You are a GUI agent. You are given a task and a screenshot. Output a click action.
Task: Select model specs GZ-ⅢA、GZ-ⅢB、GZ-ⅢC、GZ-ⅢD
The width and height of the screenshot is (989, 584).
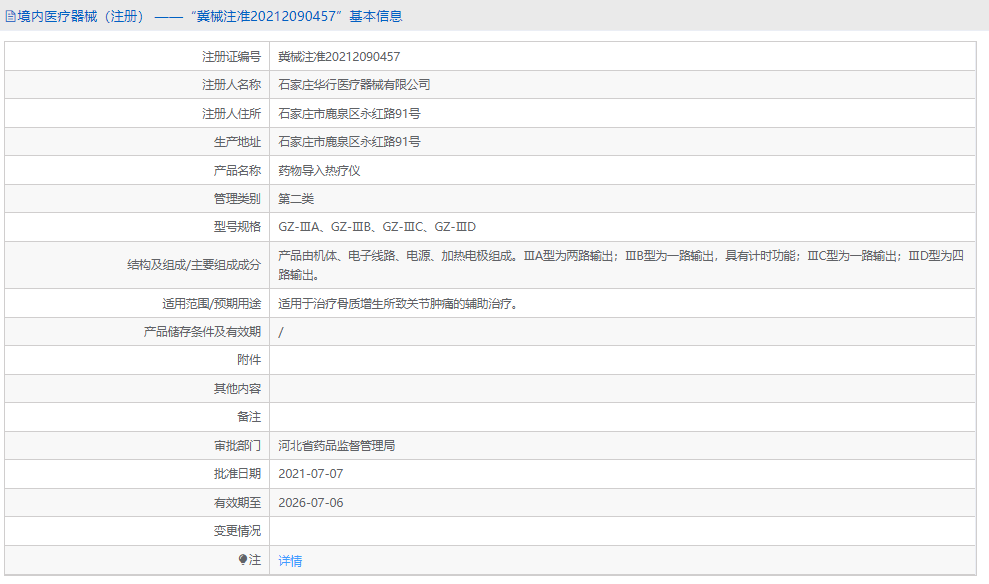pyautogui.click(x=377, y=227)
